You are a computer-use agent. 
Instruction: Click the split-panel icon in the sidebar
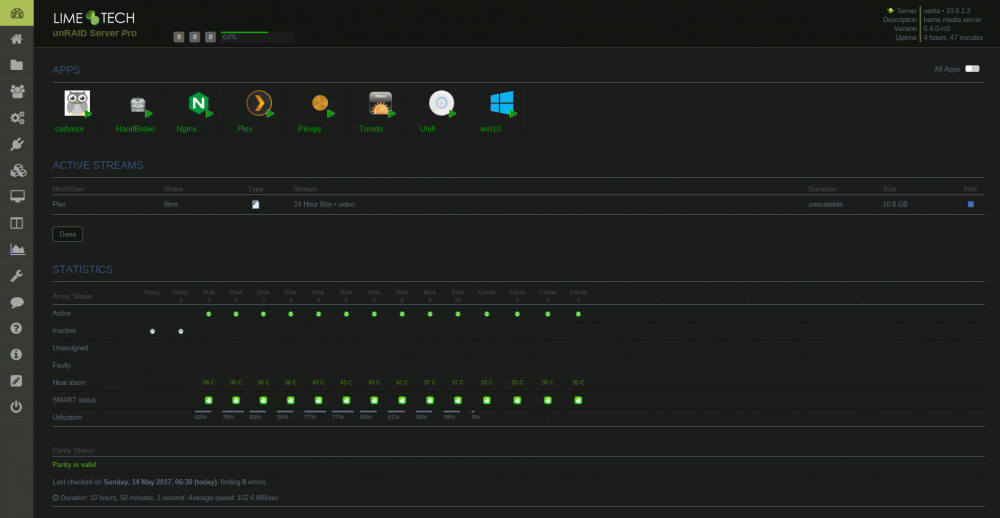pos(17,223)
